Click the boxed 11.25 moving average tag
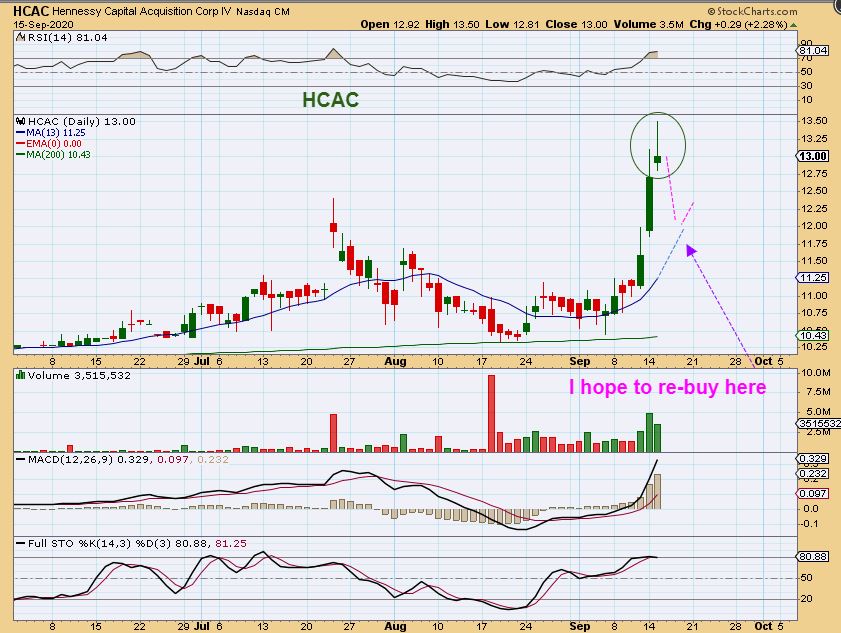Viewport: 841px width, 633px height. pyautogui.click(x=813, y=277)
